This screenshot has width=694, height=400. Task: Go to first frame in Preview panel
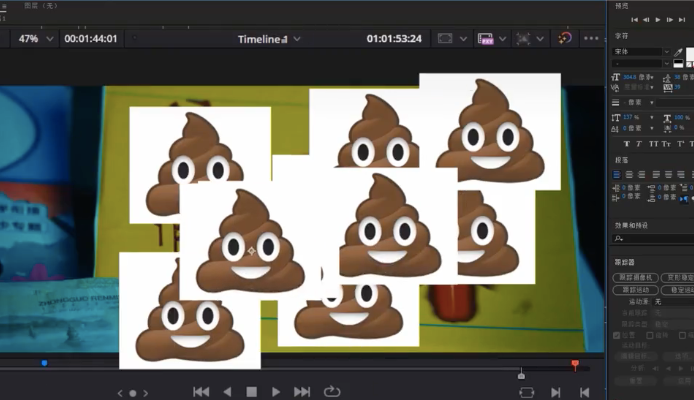(634, 20)
